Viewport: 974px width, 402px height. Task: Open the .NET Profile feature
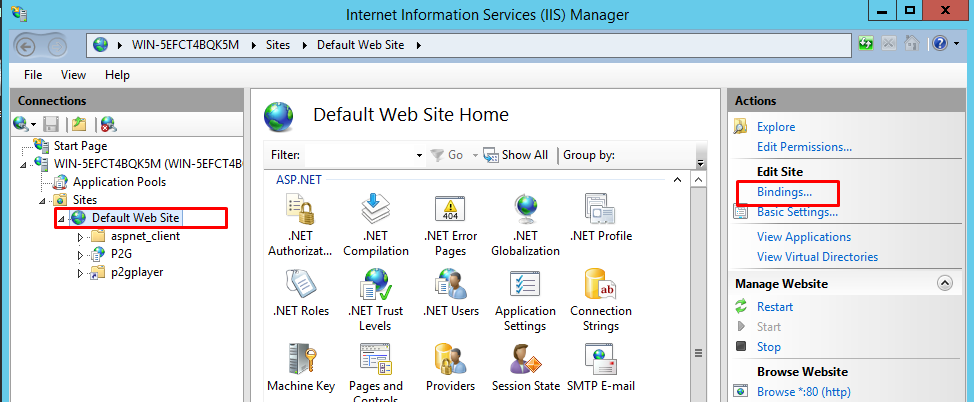[601, 219]
